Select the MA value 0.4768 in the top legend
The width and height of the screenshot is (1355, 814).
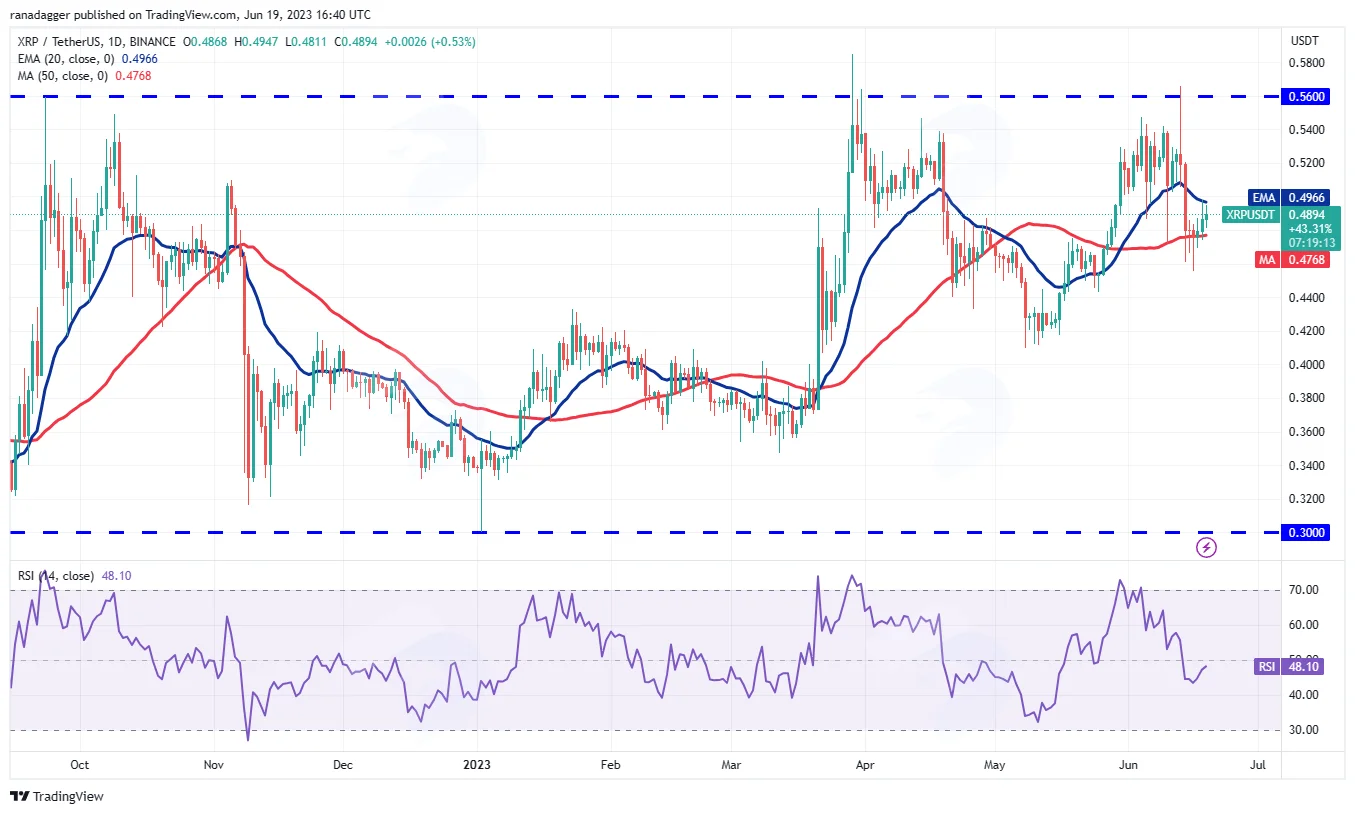[132, 76]
